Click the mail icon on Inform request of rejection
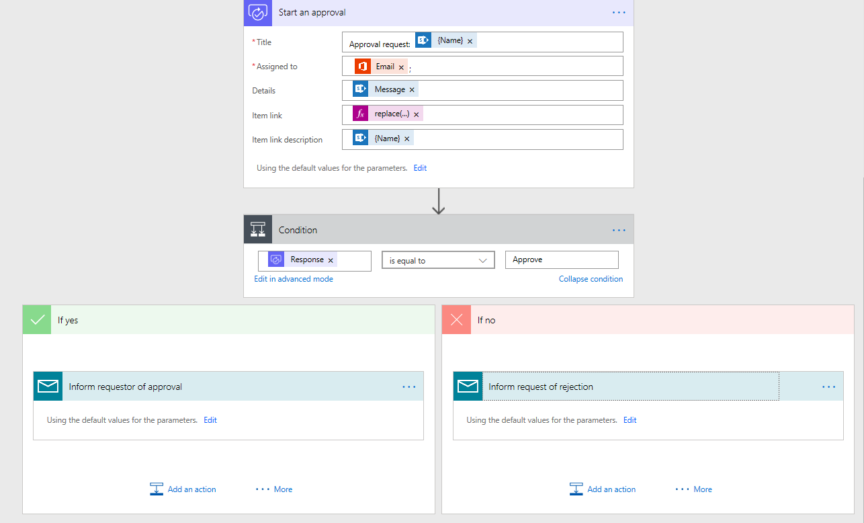This screenshot has width=864, height=523. (x=468, y=387)
